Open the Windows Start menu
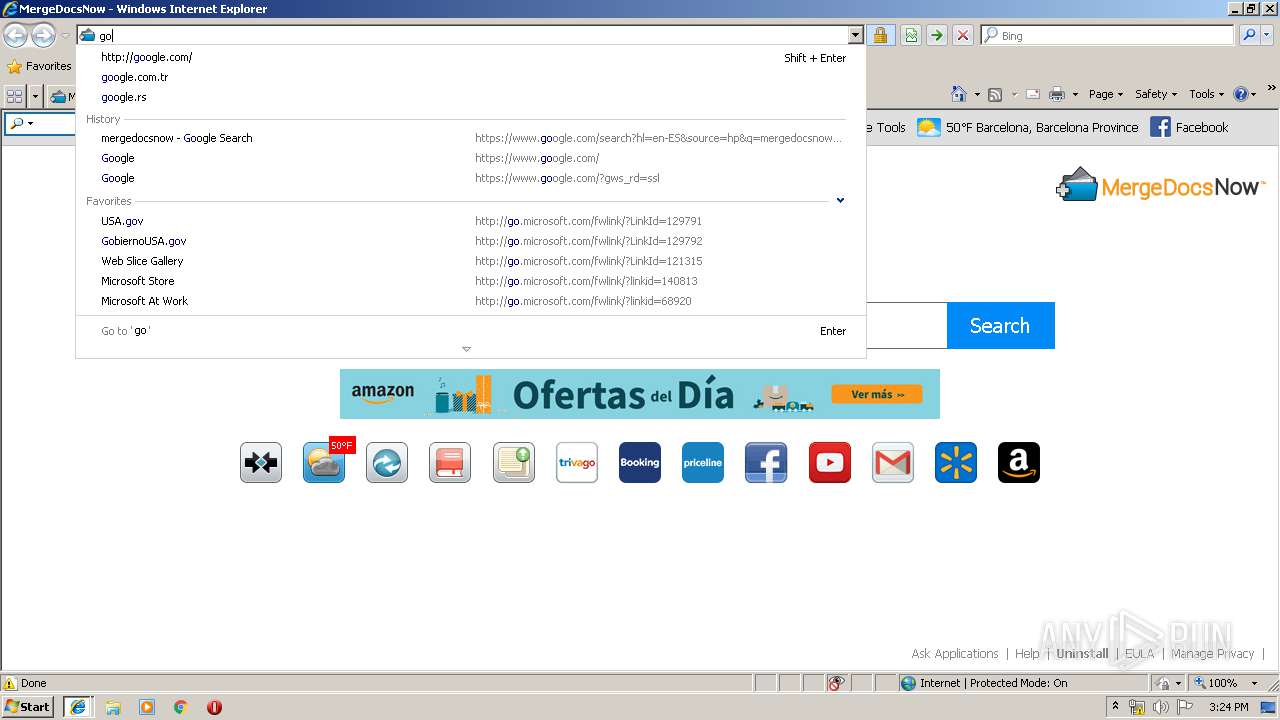Screen dimensions: 1280x720 click(x=28, y=707)
